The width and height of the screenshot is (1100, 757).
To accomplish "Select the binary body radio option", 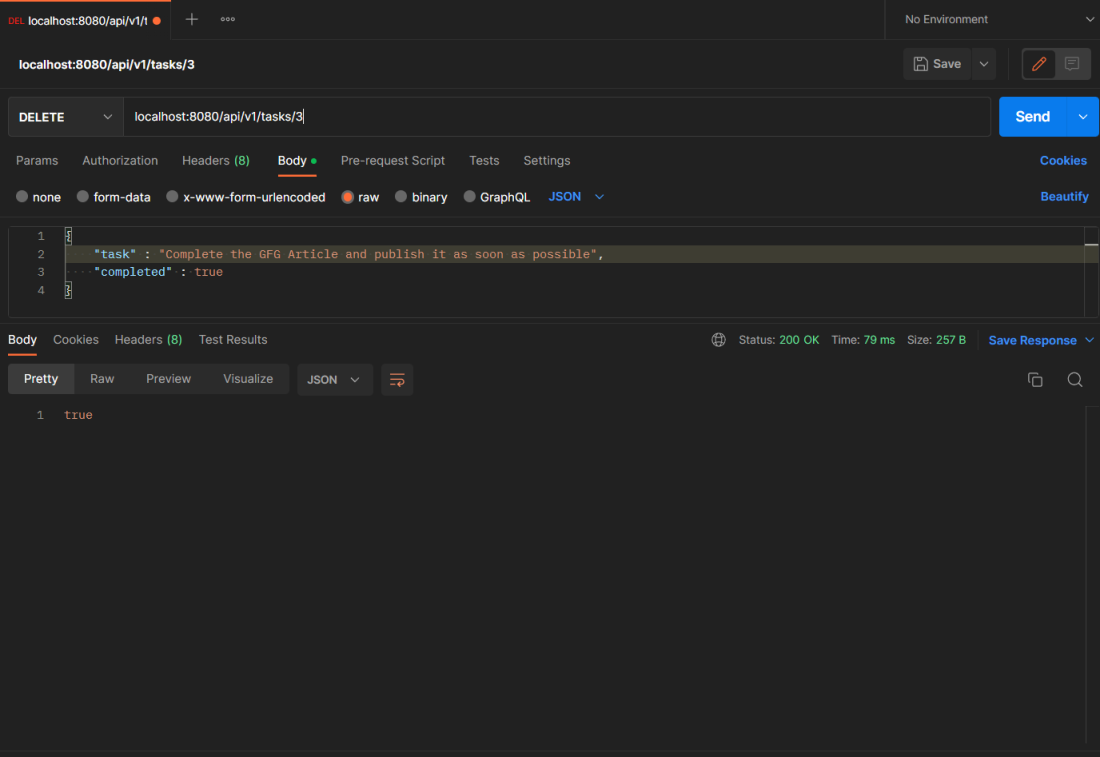I will (x=401, y=196).
